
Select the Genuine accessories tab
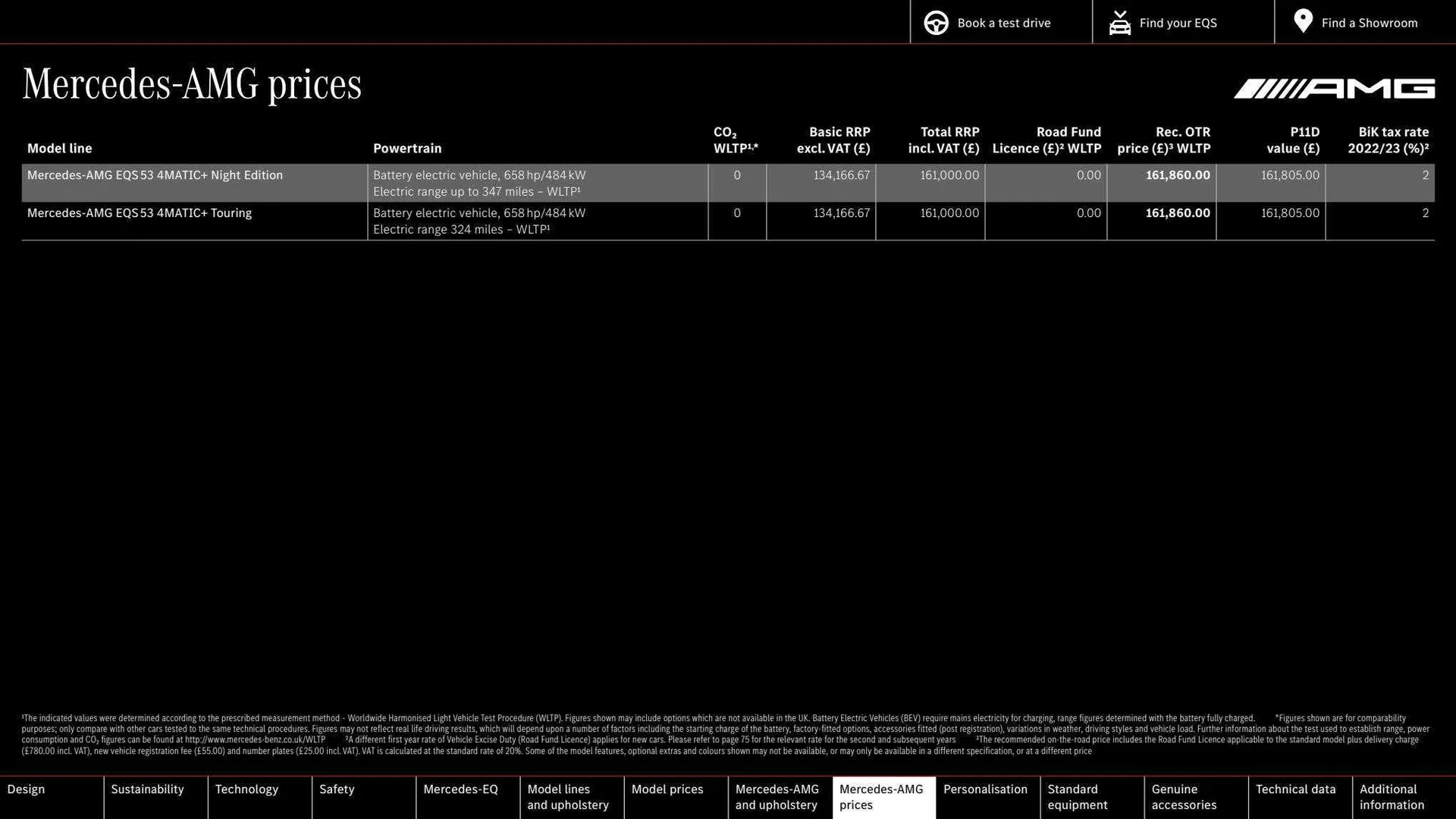(x=1184, y=797)
